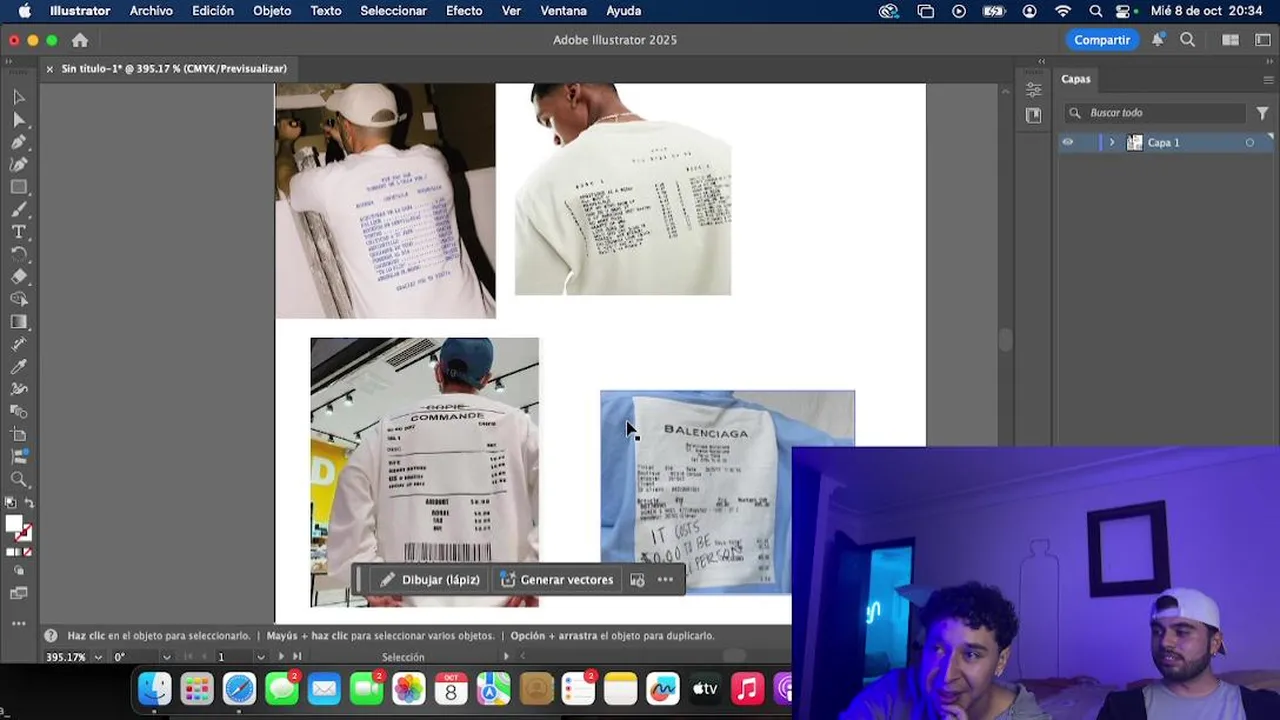Go to last artboard arrow

tap(297, 657)
